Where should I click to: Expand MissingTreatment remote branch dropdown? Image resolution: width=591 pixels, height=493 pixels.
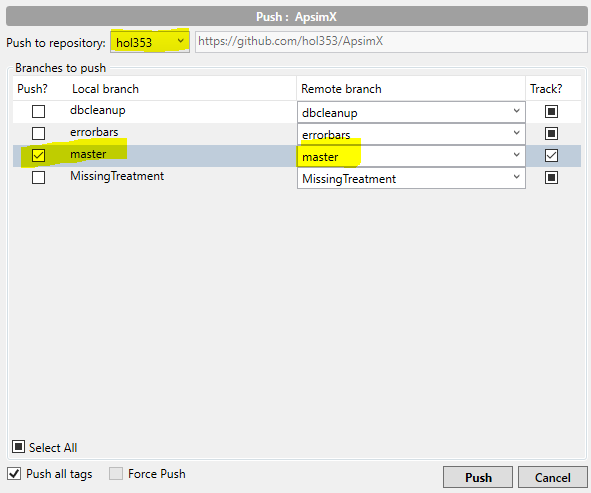(x=411, y=178)
